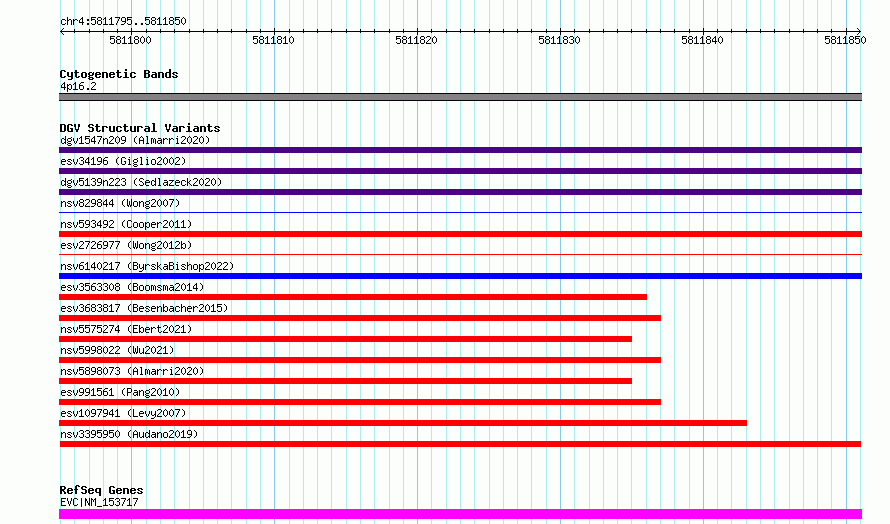This screenshot has width=890, height=524.
Task: Click the red bar for nsv5998022
Action: 360,360
